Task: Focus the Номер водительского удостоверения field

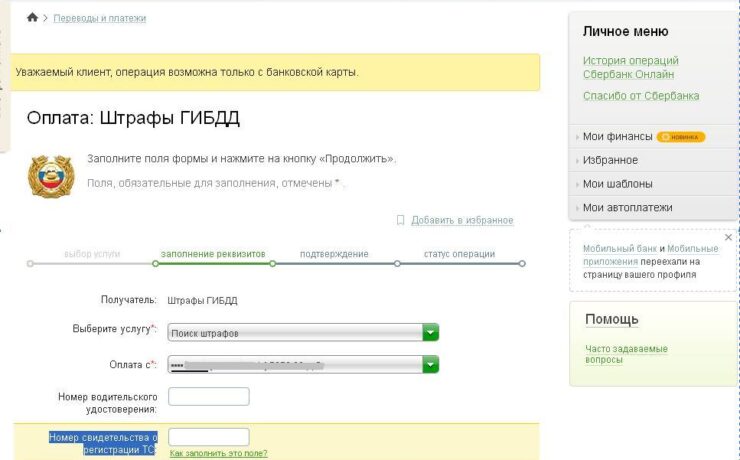Action: tap(209, 396)
